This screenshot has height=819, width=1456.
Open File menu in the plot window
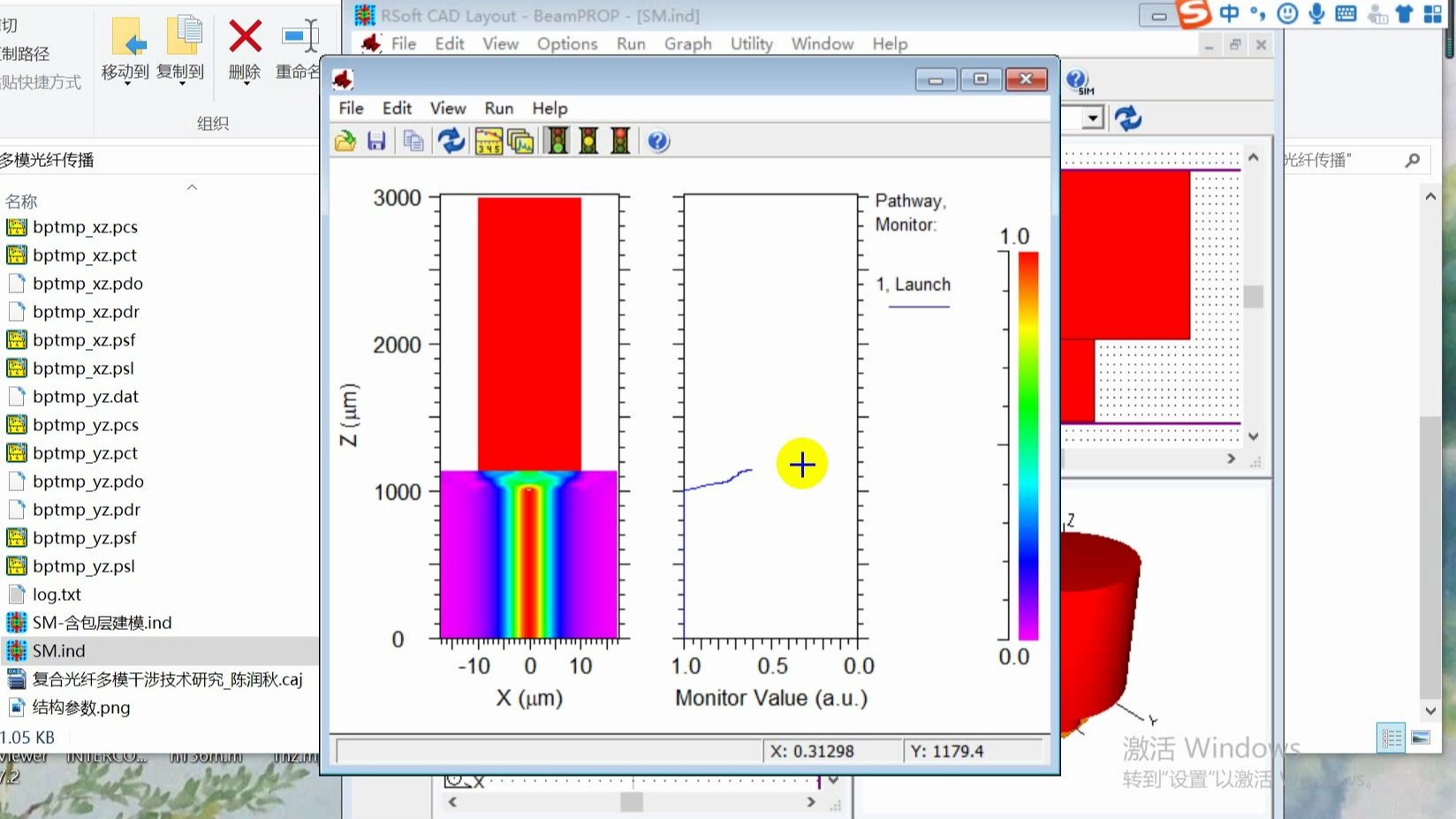pyautogui.click(x=351, y=108)
